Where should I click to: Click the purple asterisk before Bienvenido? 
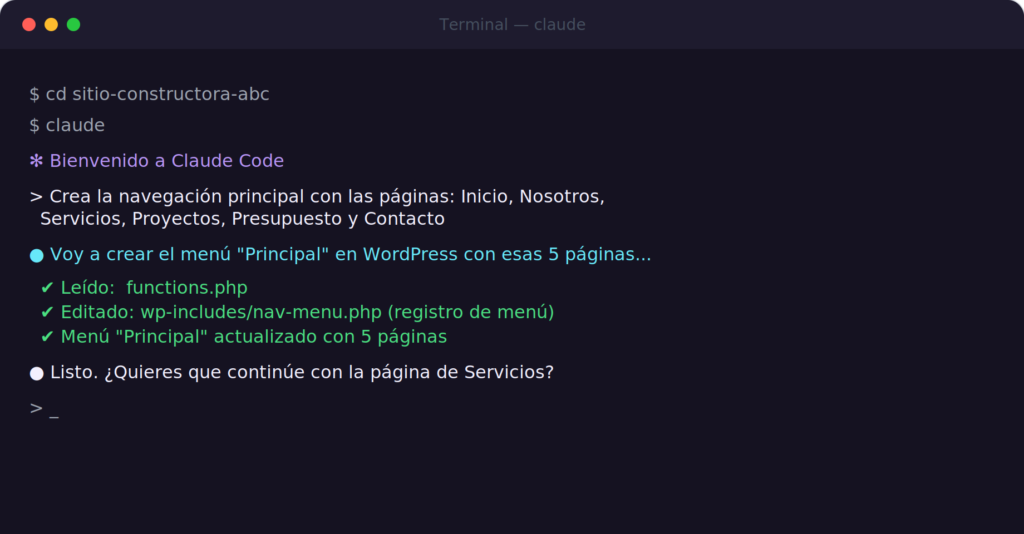pyautogui.click(x=36, y=161)
